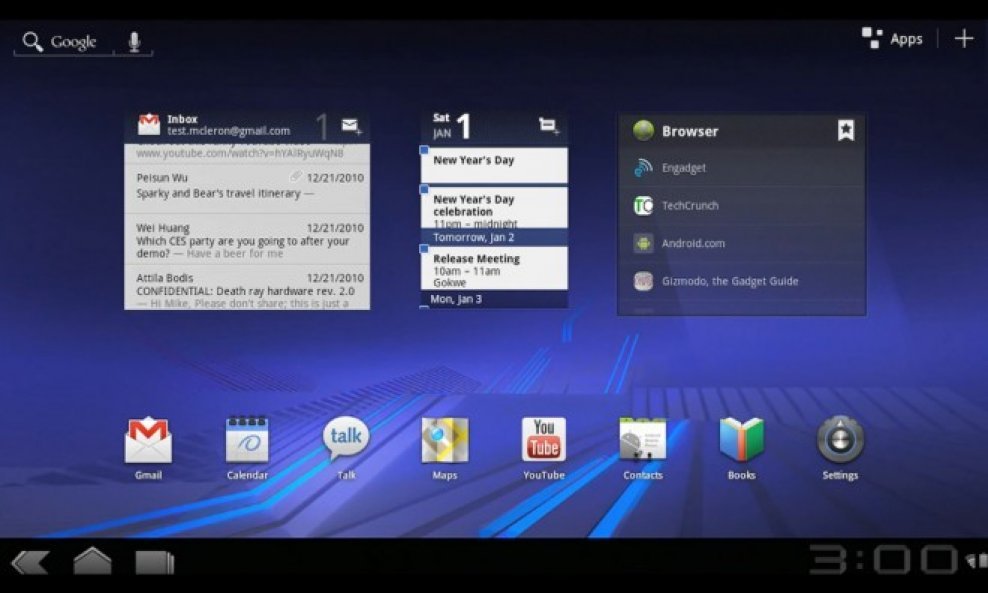Click the unread count 1 in Inbox widget
The height and width of the screenshot is (593, 988).
(322, 127)
